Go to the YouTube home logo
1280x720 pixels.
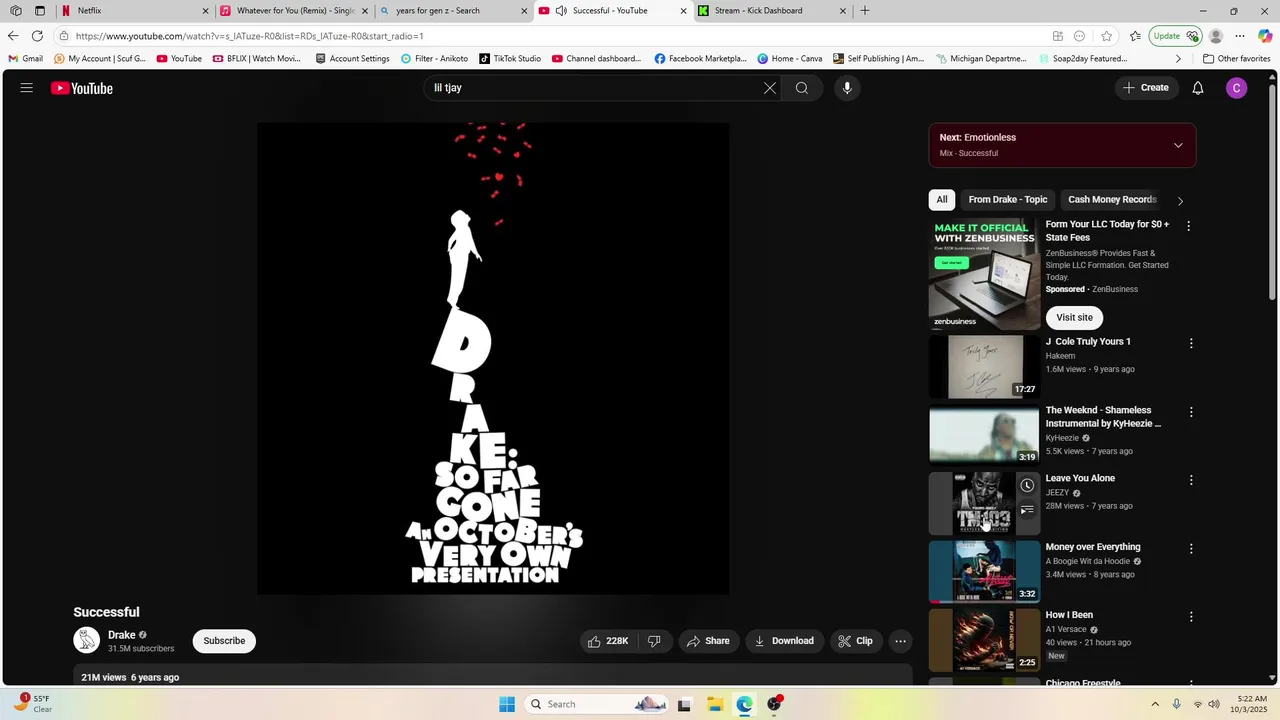(x=82, y=88)
